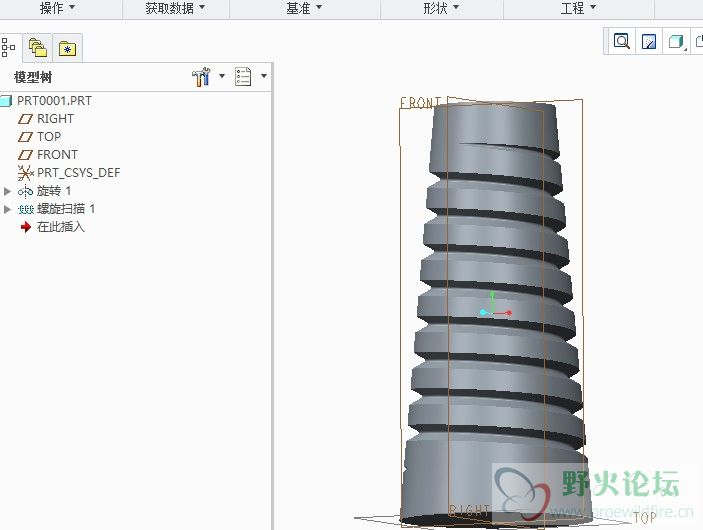Click the FRONT plane label in viewport
703x530 pixels.
click(420, 103)
